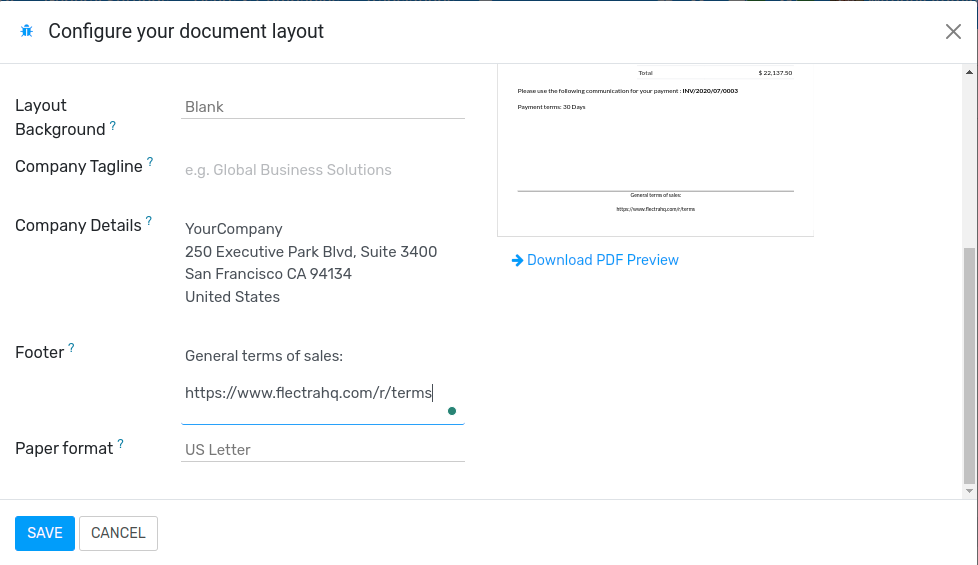
Task: Click the Paper format help question mark
Action: [x=120, y=443]
